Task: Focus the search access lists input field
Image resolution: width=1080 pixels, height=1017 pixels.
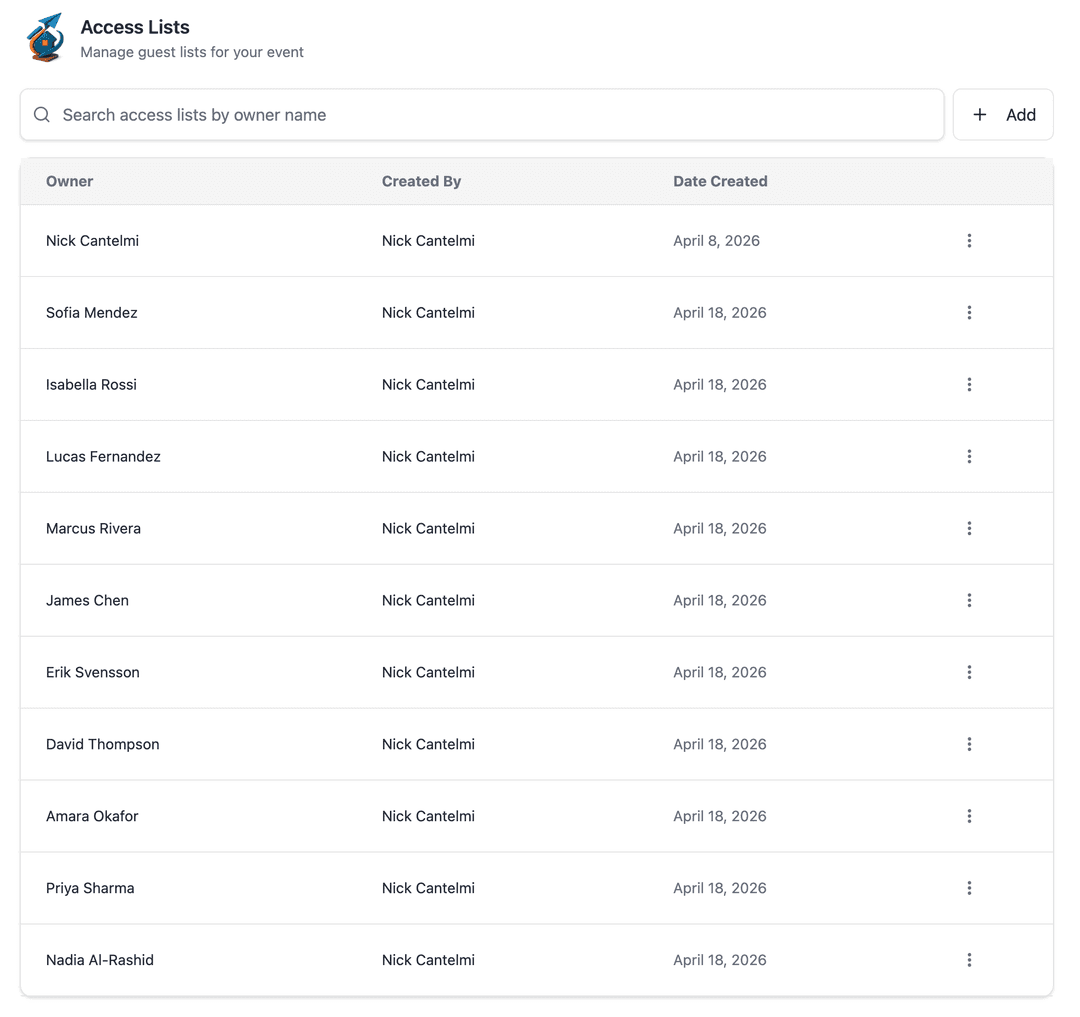Action: pos(400,114)
